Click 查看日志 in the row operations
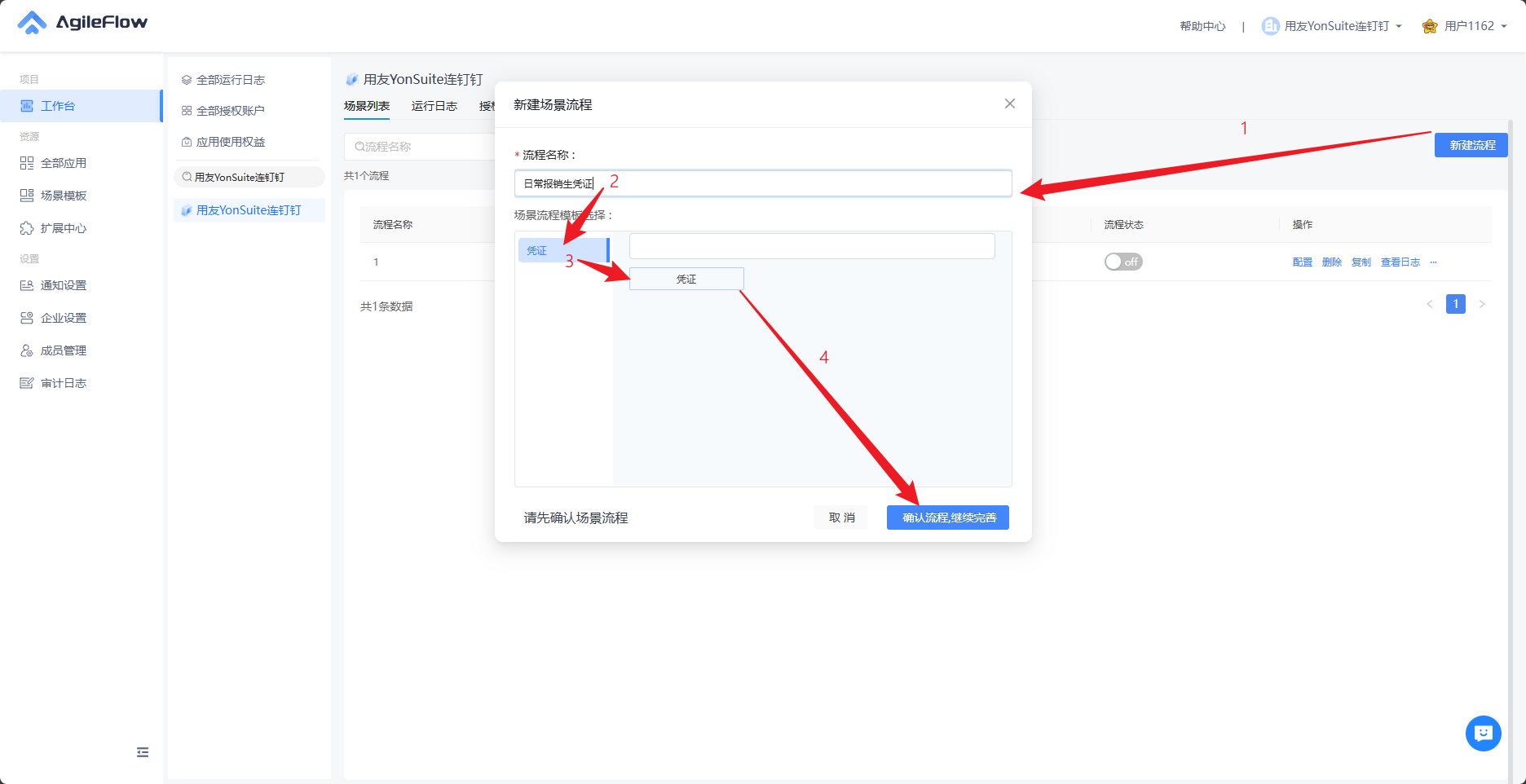 tap(1400, 262)
